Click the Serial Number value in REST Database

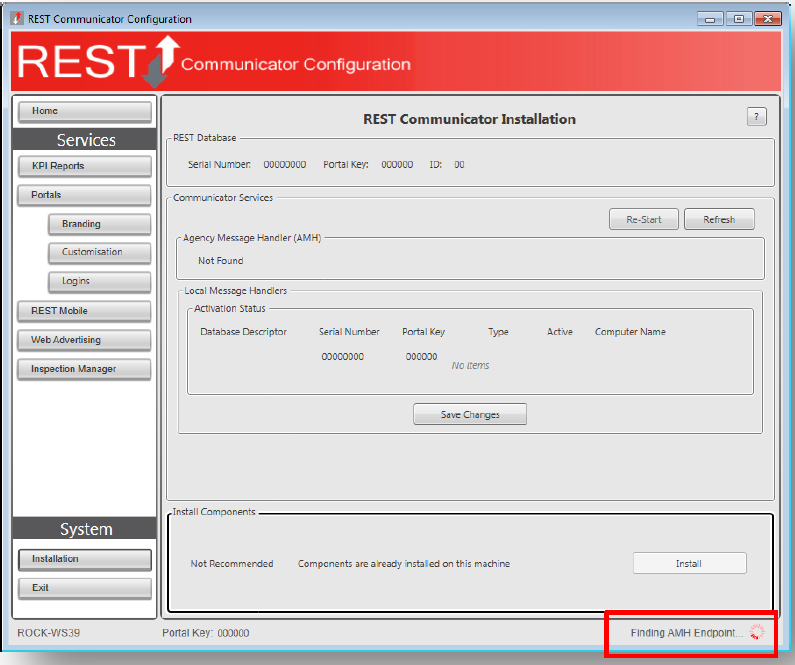coord(284,164)
